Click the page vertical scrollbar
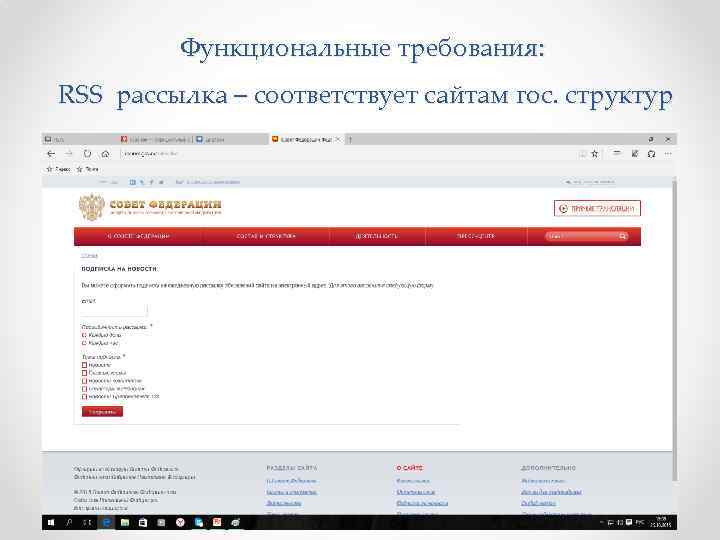The width and height of the screenshot is (720, 540). 674,331
